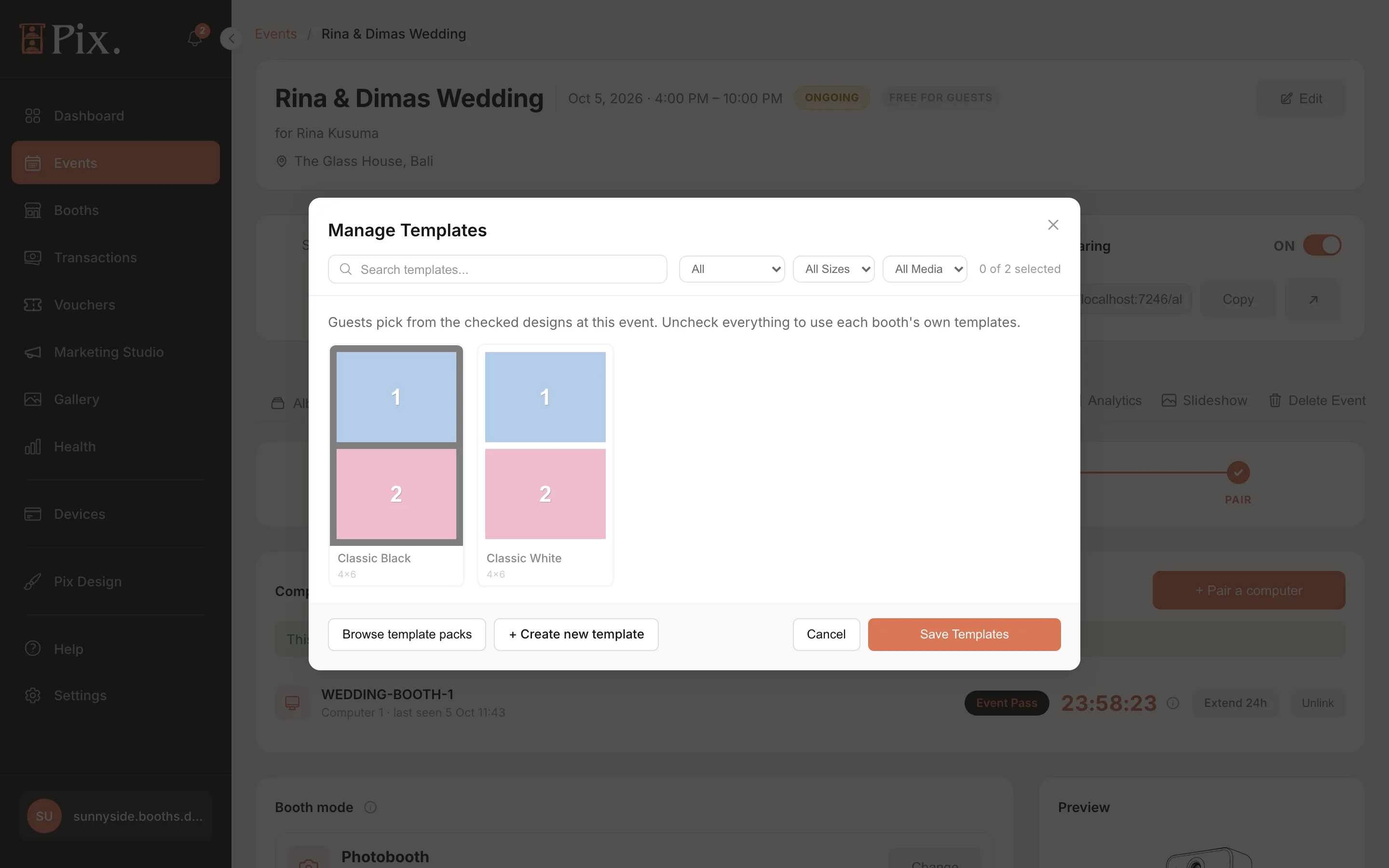1389x868 pixels.
Task: Click the Dashboard sidebar icon
Action: click(33, 116)
